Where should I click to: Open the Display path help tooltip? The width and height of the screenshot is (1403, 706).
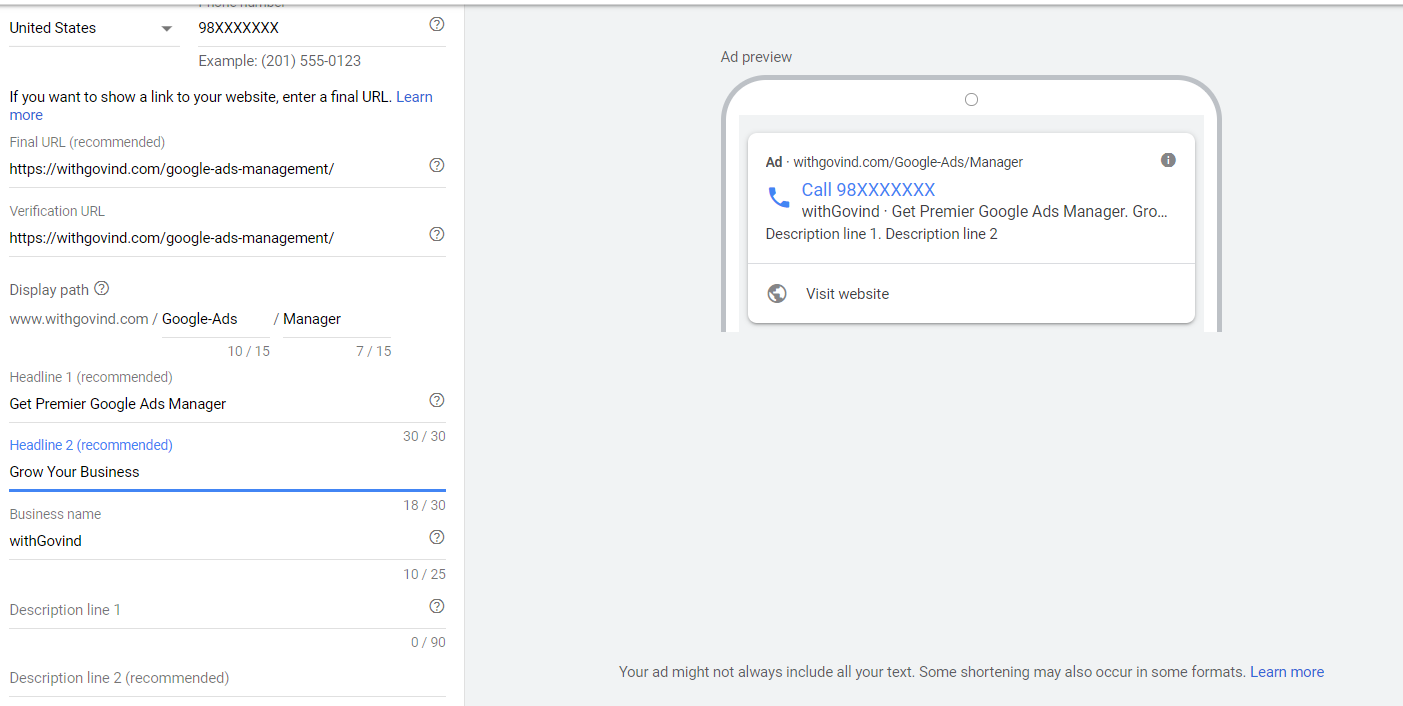coord(101,288)
